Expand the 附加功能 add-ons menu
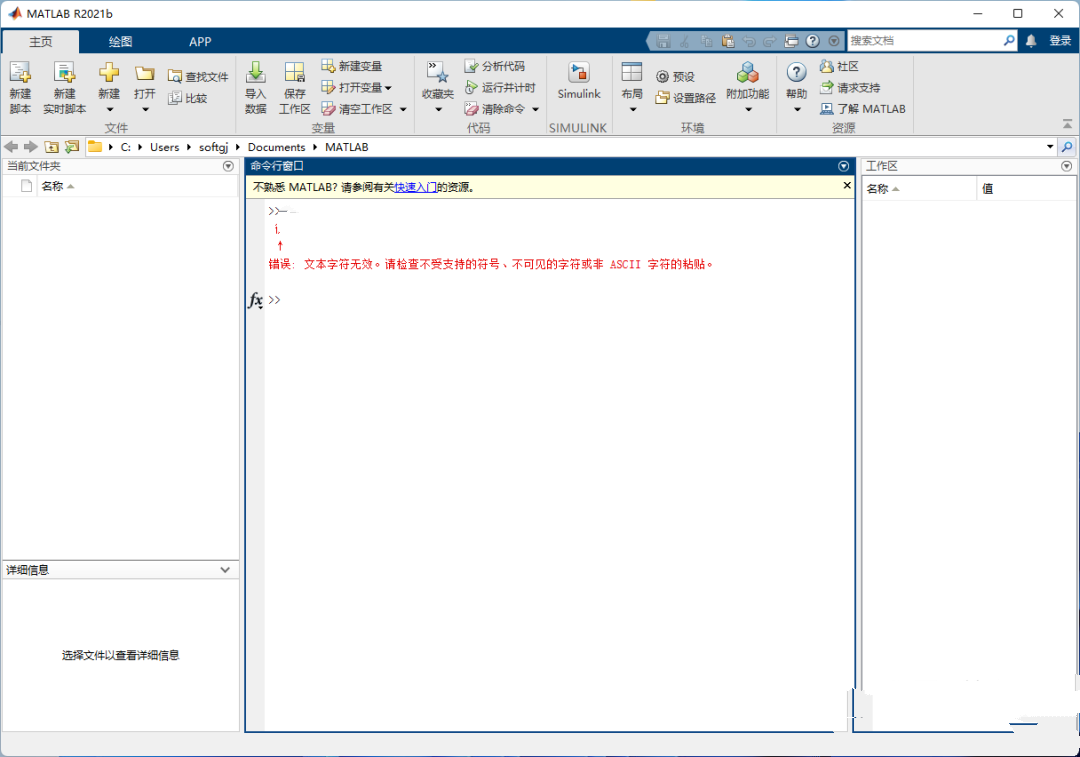The image size is (1080, 757). (747, 87)
